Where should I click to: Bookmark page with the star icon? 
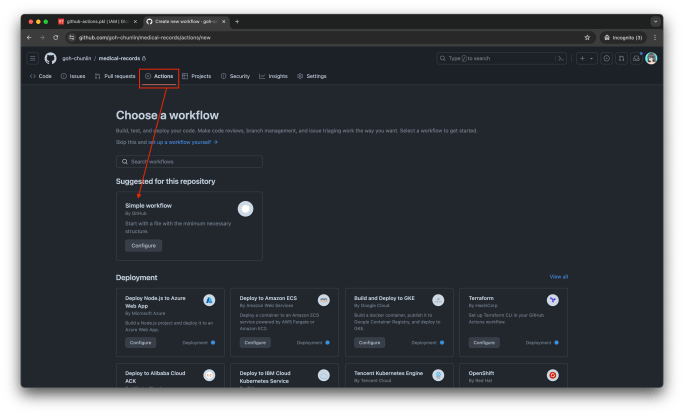(x=587, y=37)
